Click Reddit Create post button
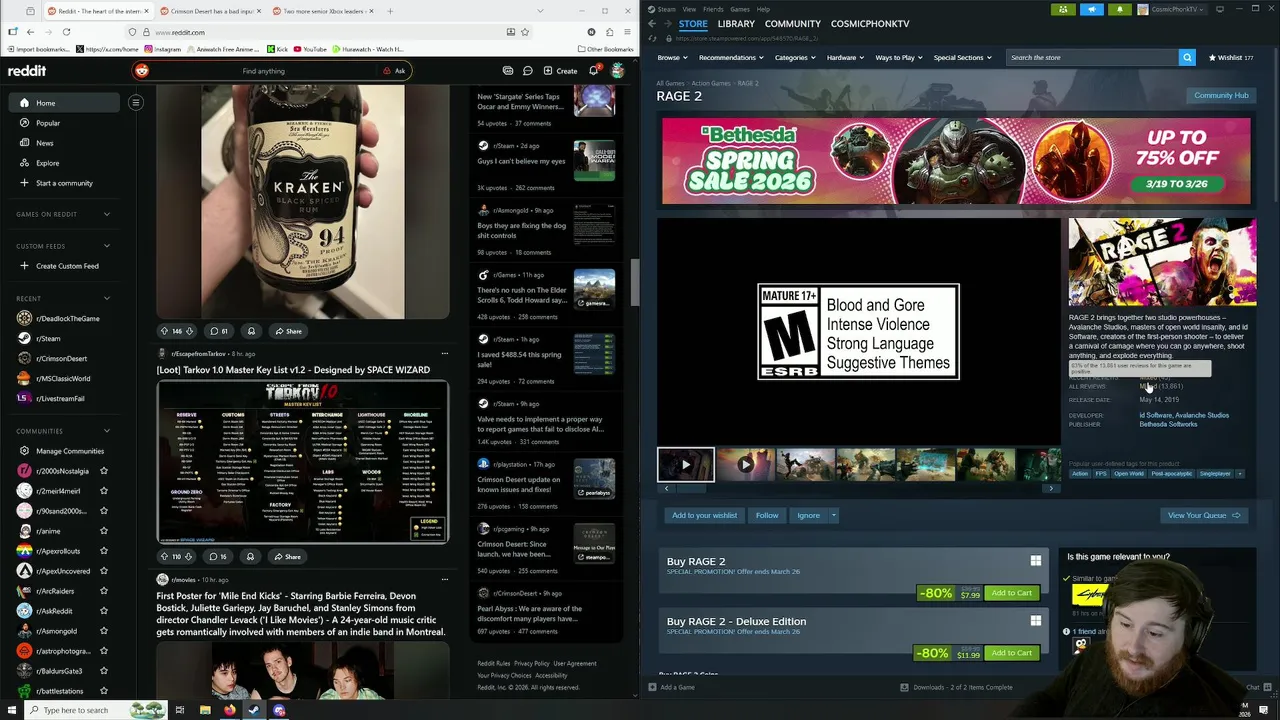The image size is (1280, 720). pos(560,71)
